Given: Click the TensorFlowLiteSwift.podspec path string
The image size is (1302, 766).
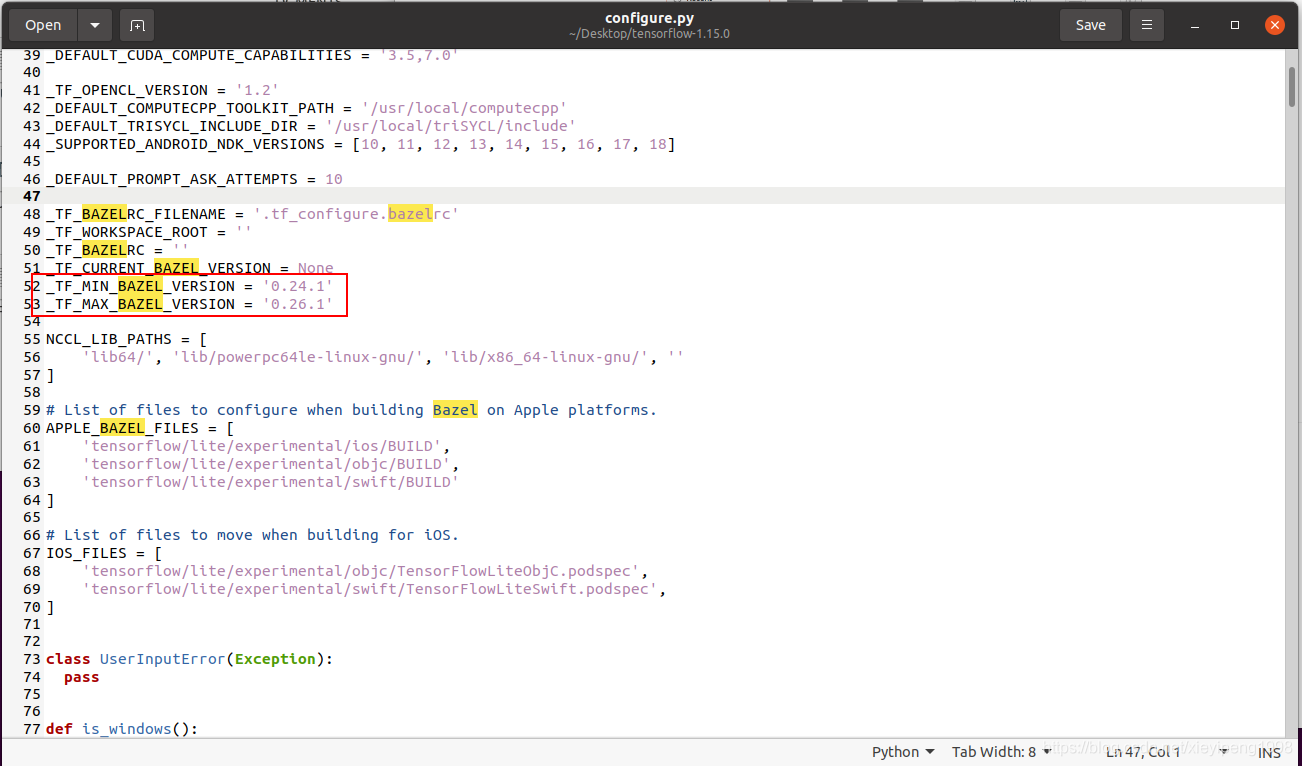Looking at the screenshot, I should coord(370,589).
